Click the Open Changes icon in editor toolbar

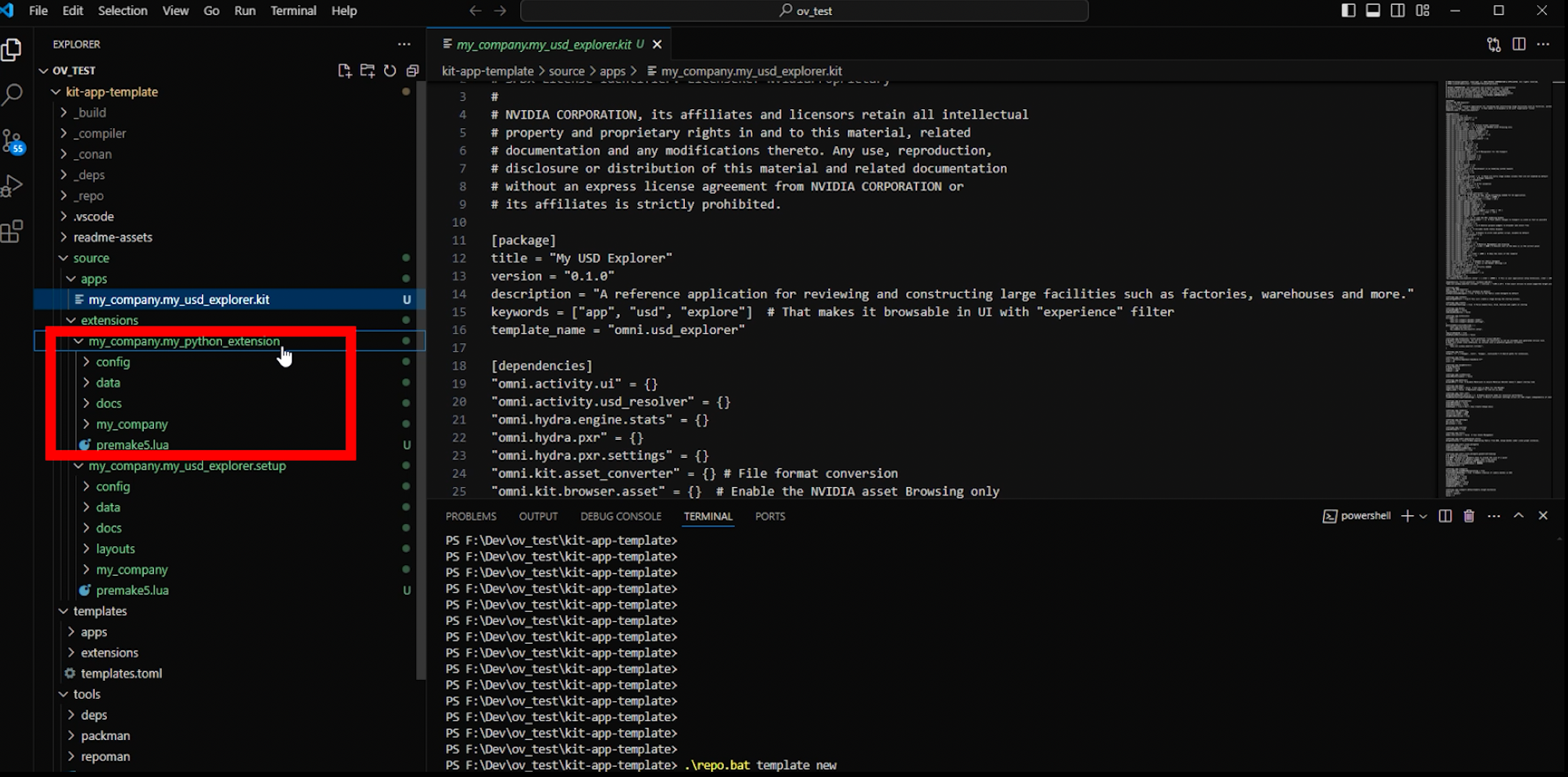pyautogui.click(x=1494, y=44)
